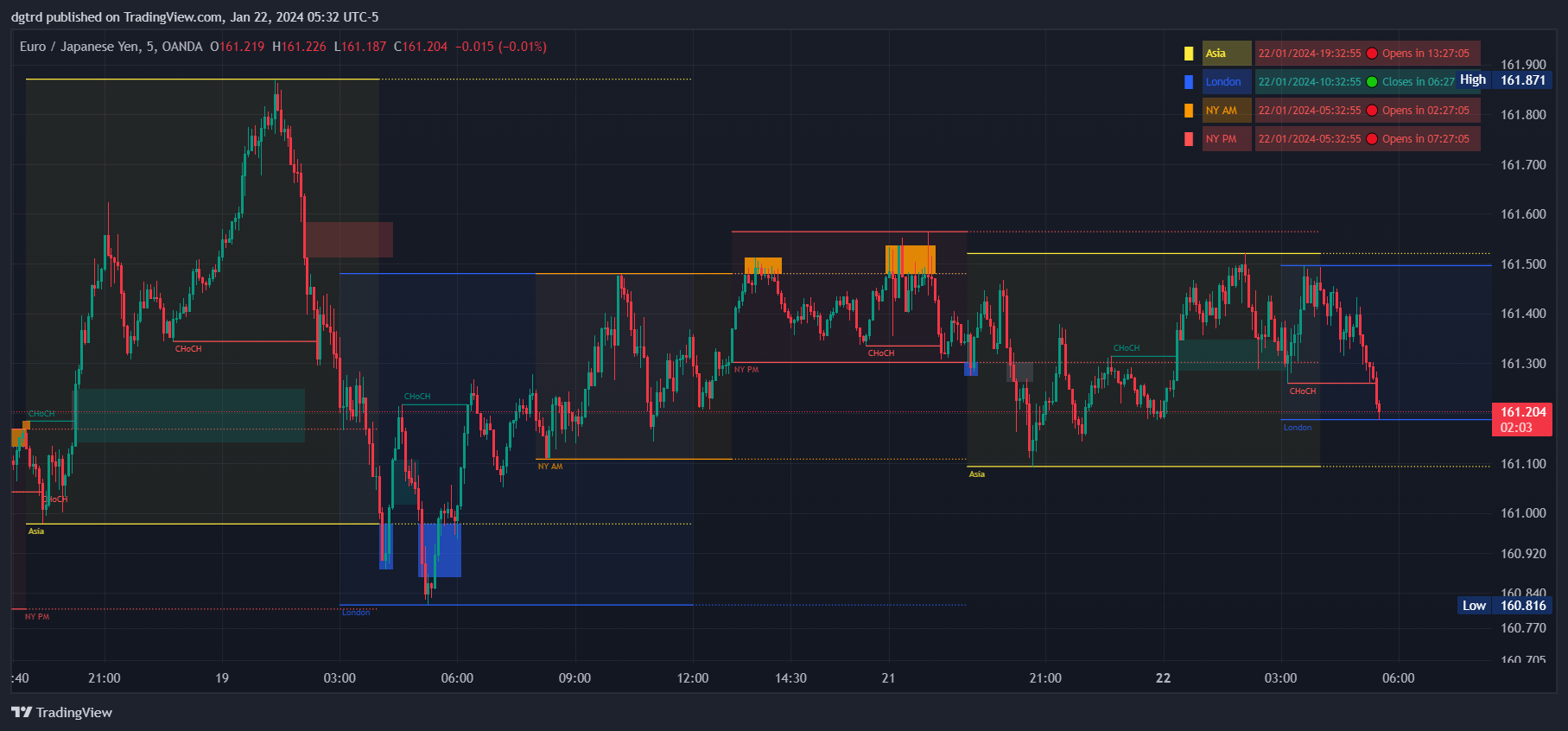Click the current price tag 161.204
1568x731 pixels.
pos(1522,412)
